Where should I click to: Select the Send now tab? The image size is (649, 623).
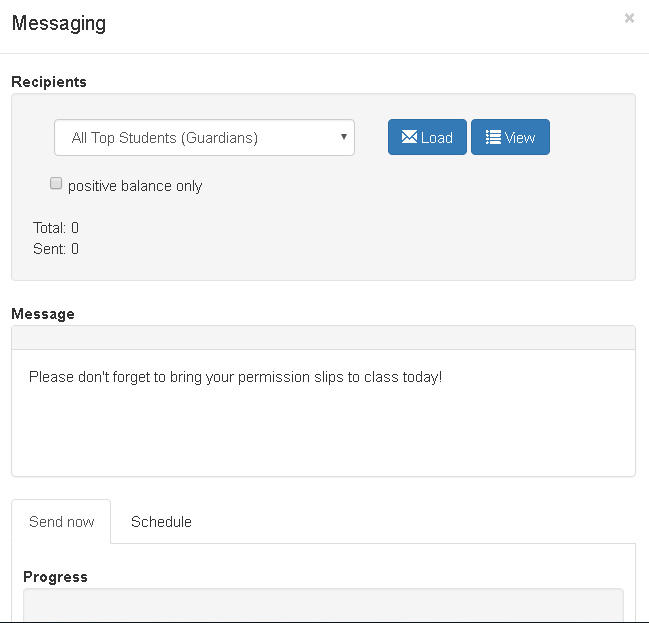(61, 522)
